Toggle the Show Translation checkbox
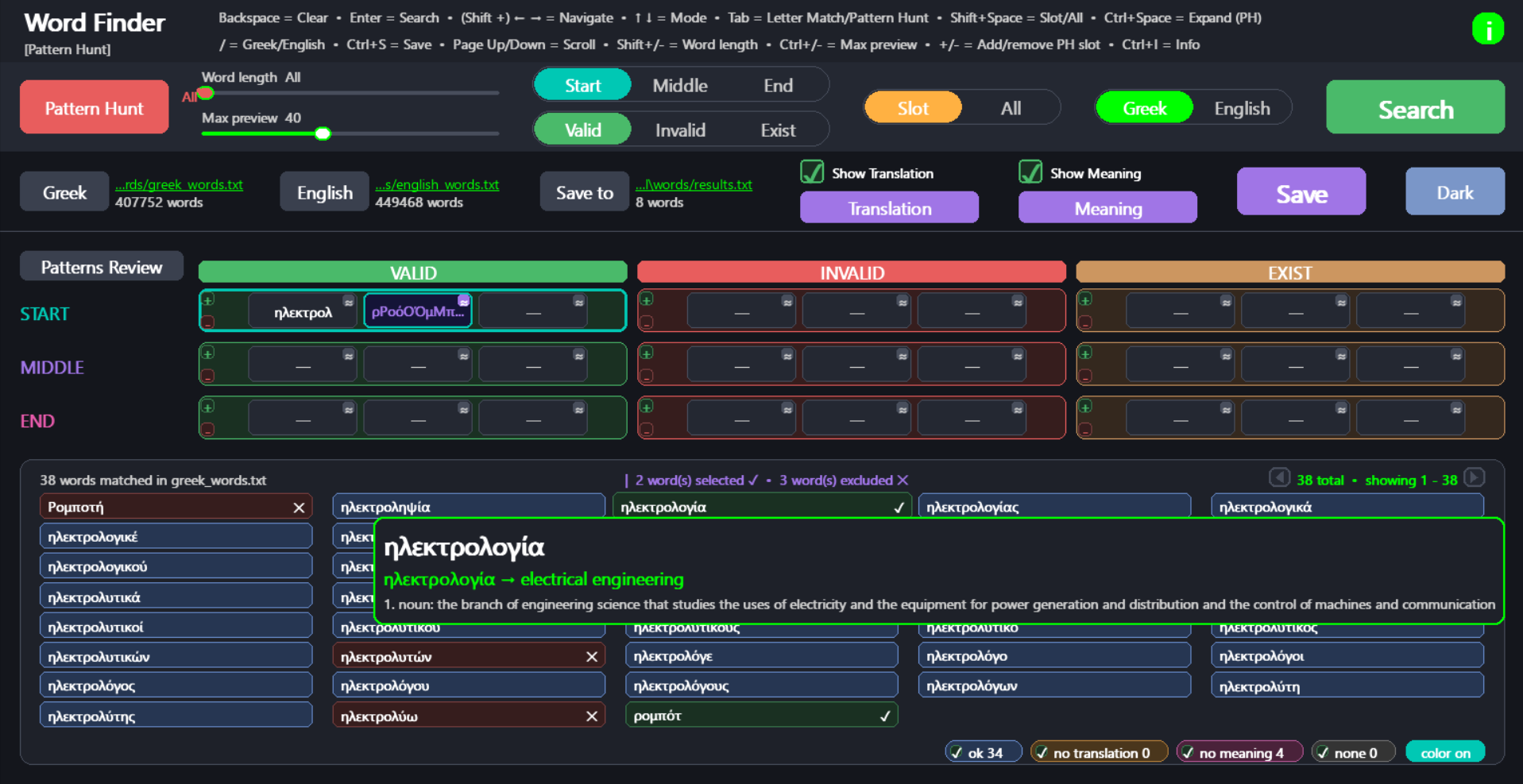1523x784 pixels. pyautogui.click(x=812, y=172)
